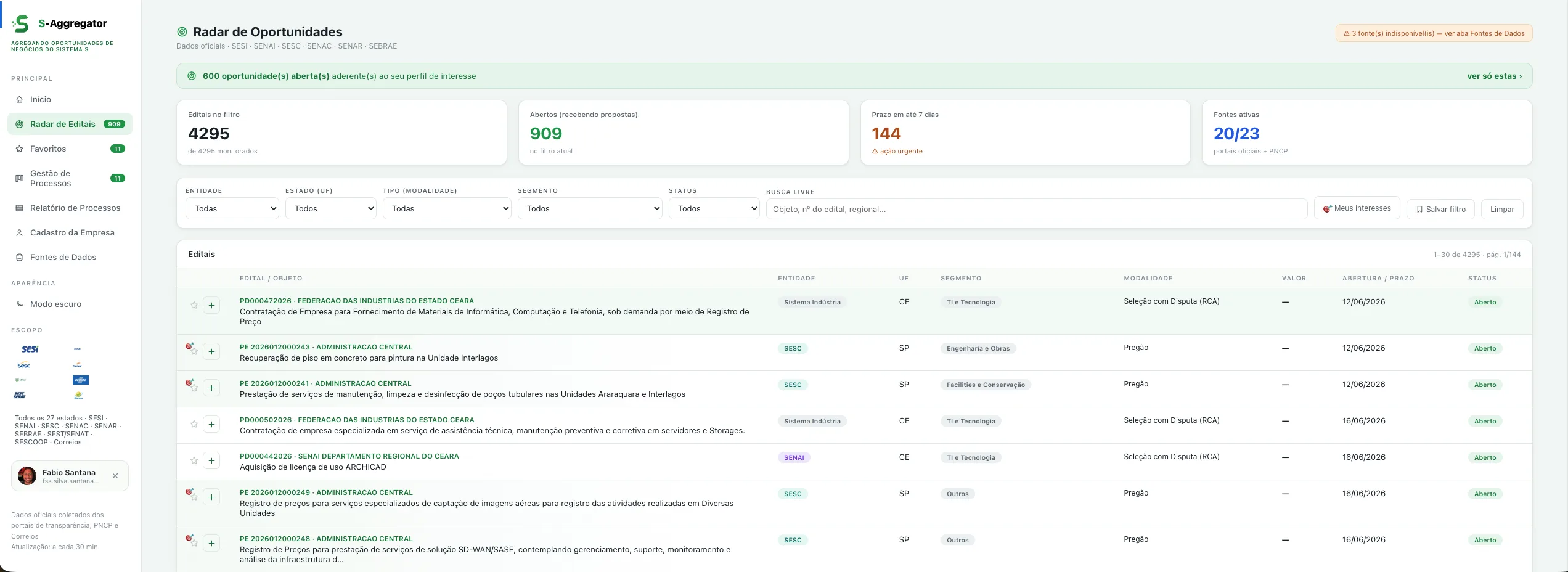1568x572 pixels.
Task: Click the Busca livre search field
Action: pyautogui.click(x=1036, y=209)
